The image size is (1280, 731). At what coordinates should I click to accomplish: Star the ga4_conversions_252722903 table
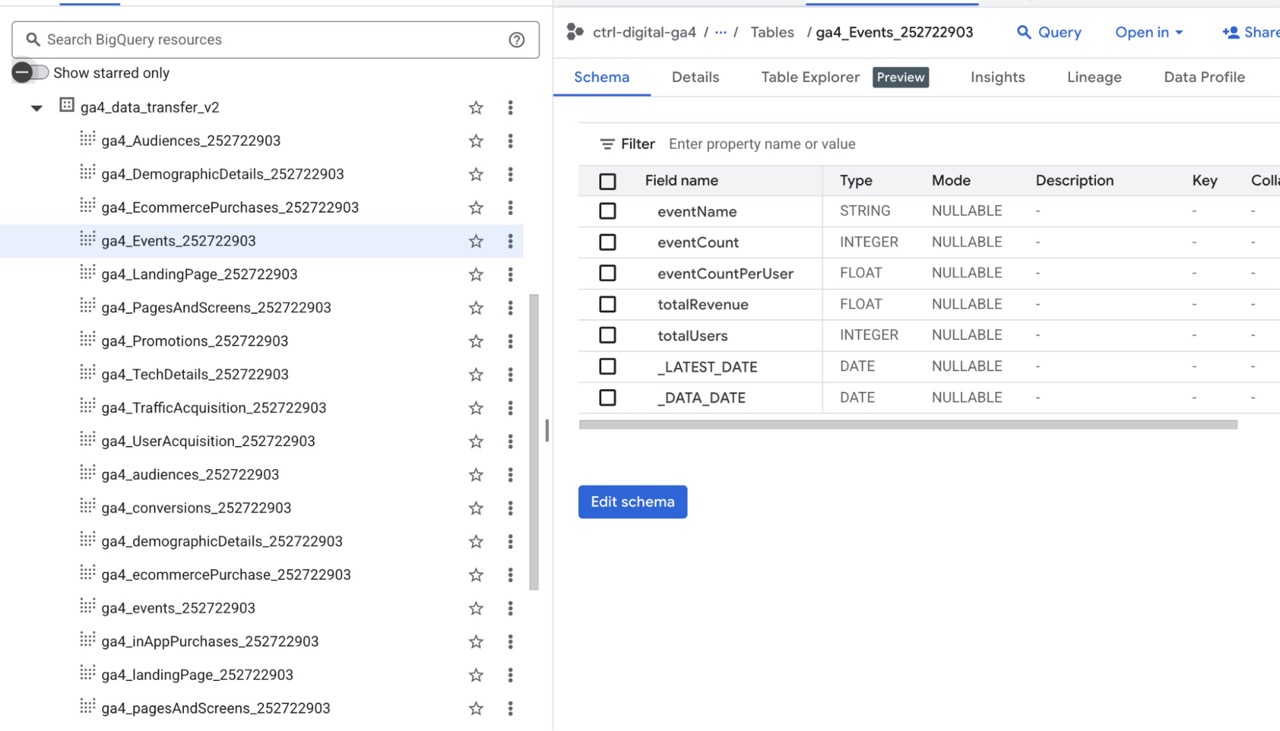tap(476, 508)
